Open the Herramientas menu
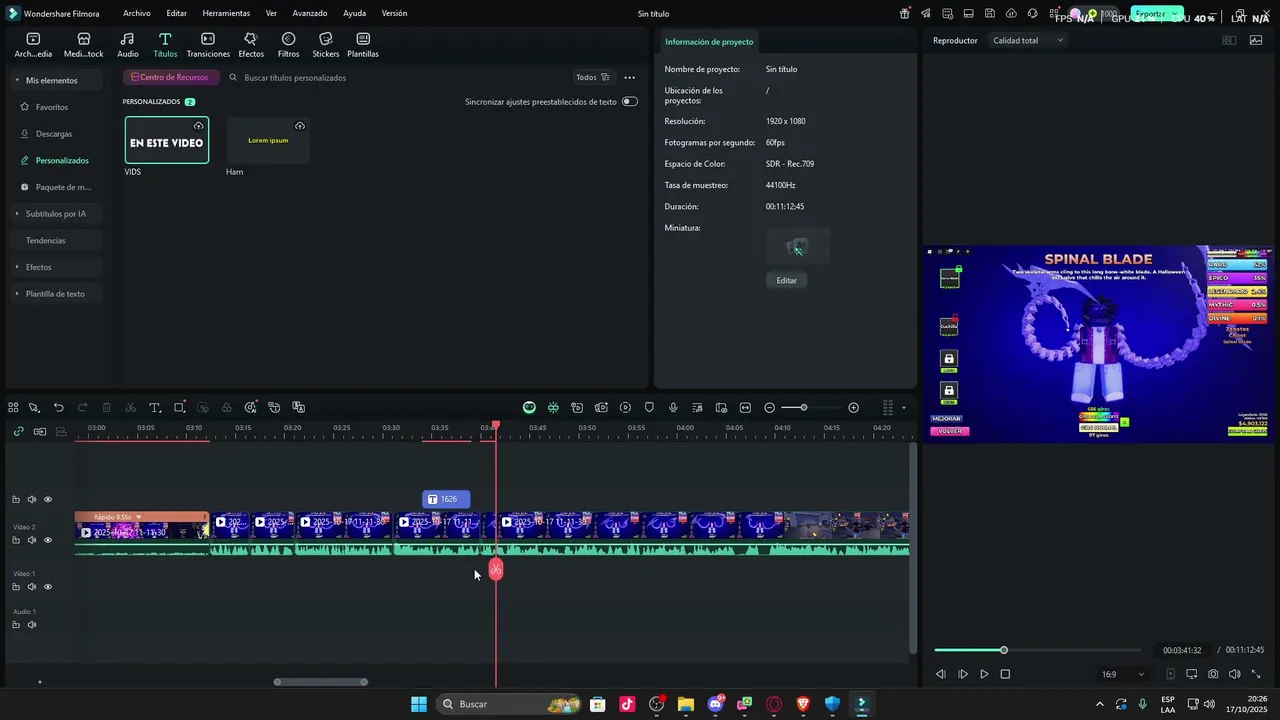The image size is (1280, 720). pyautogui.click(x=226, y=13)
